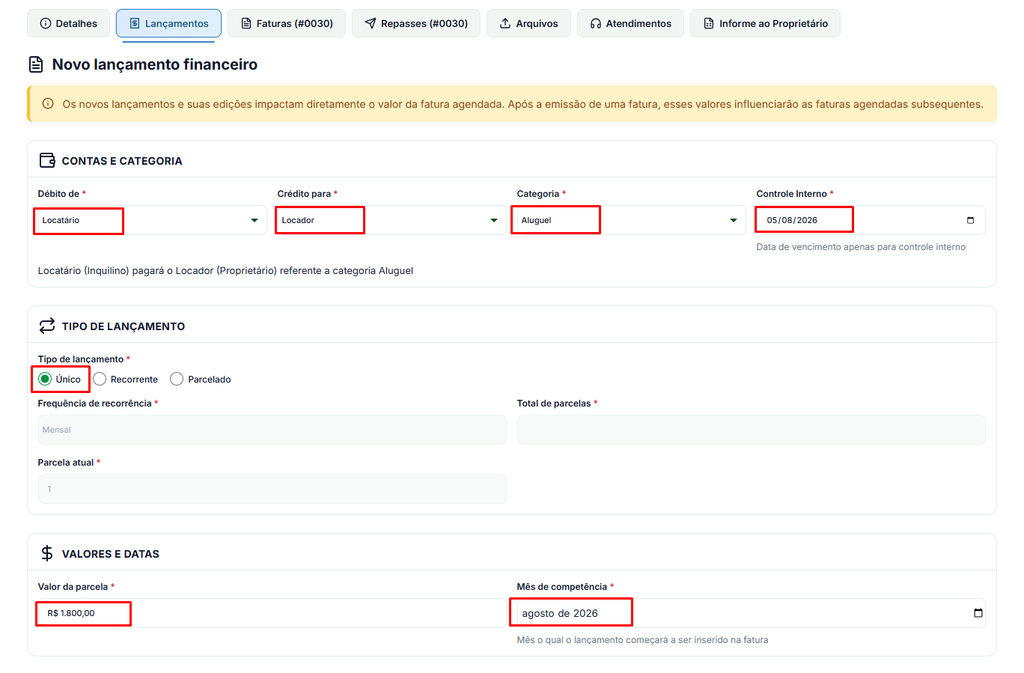Click the document icon beside Novo lançamento financeiro
The width and height of the screenshot is (1024, 673).
(x=36, y=65)
